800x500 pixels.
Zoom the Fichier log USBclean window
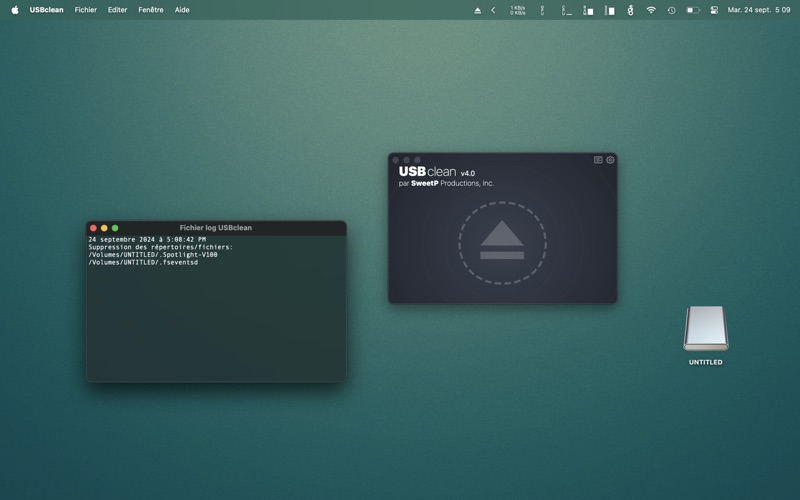tap(115, 228)
